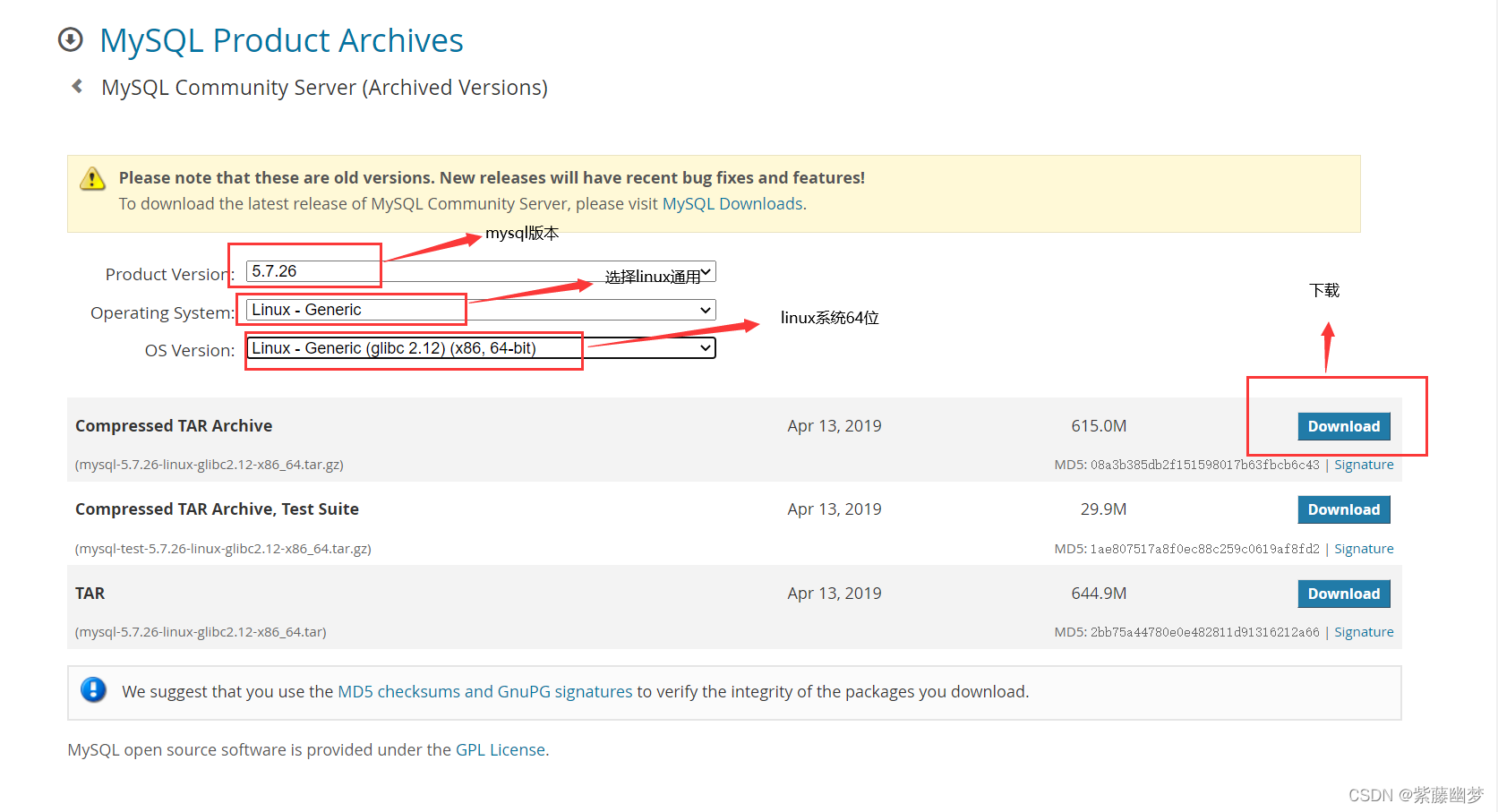Click the MD5 value 08a3b385db2f151598017b63fbcb6c43
The image size is (1498, 812).
click(1204, 465)
